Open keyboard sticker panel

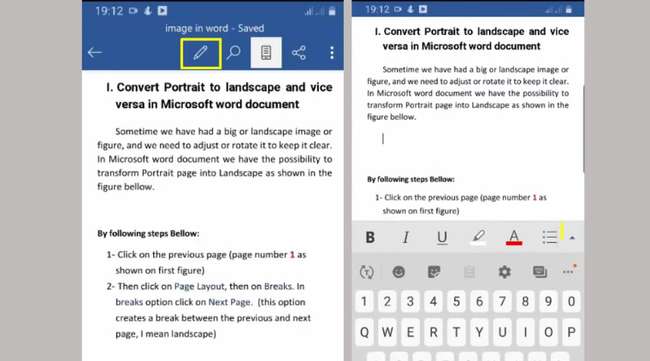(x=434, y=272)
